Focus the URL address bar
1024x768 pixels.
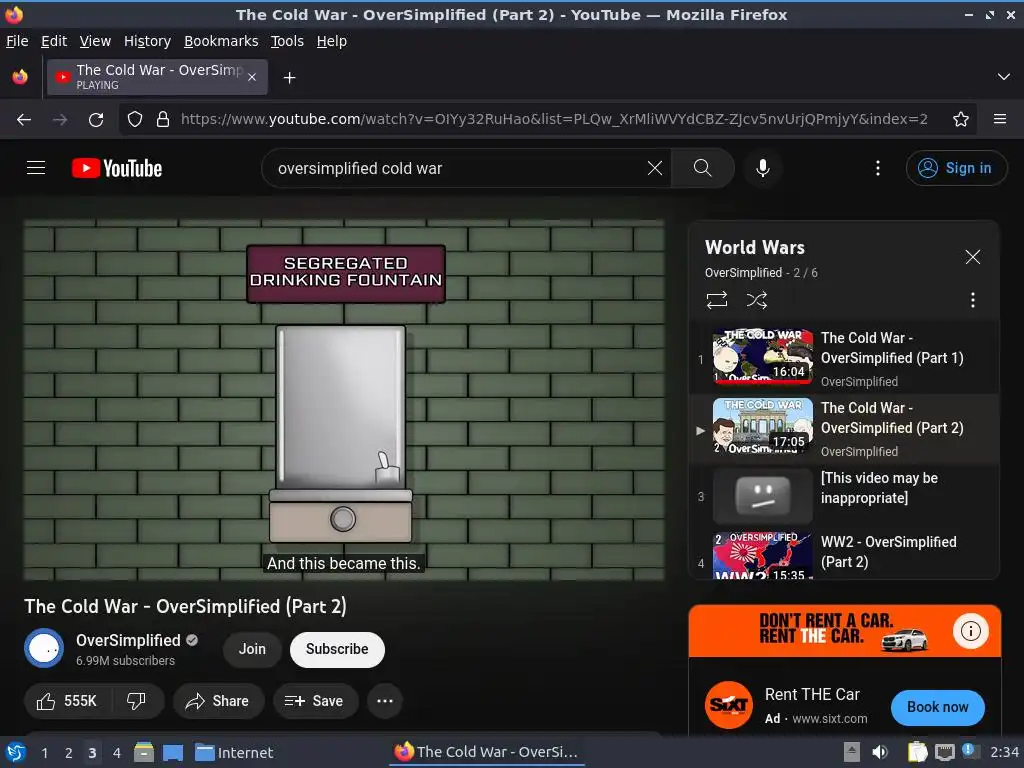click(x=554, y=120)
